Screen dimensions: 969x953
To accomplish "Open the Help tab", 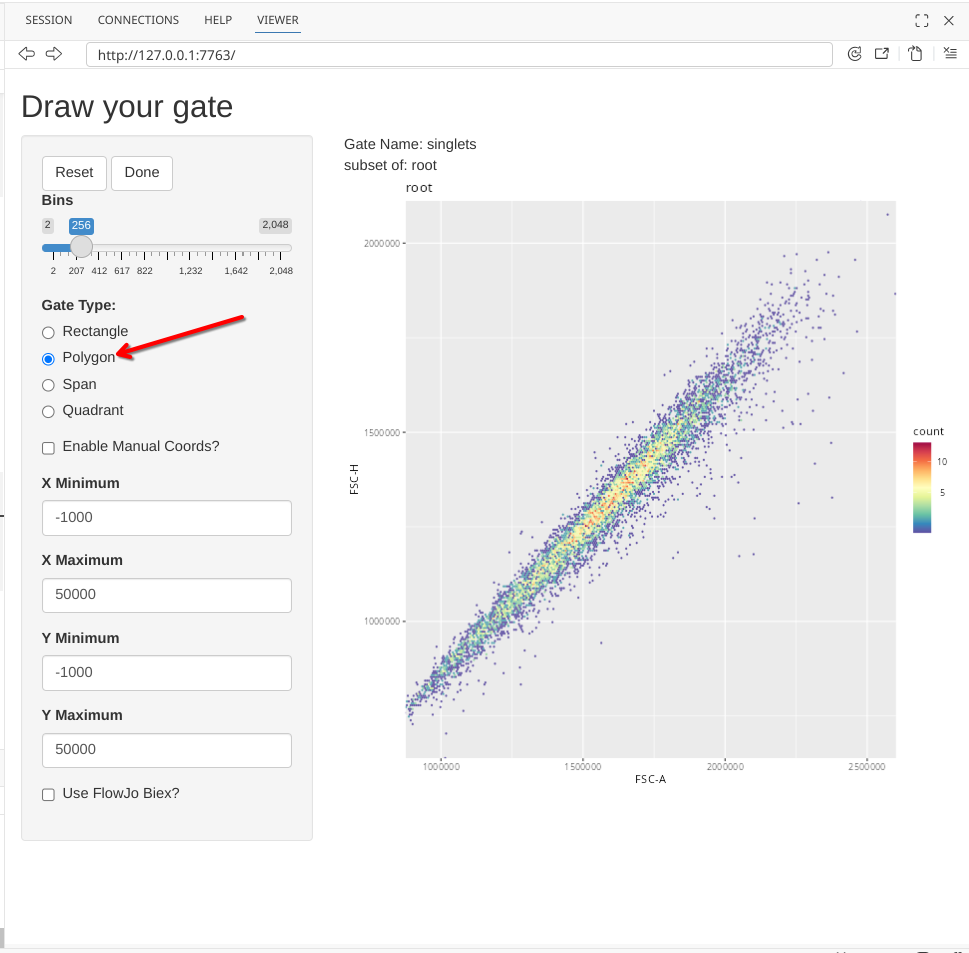I will [218, 20].
